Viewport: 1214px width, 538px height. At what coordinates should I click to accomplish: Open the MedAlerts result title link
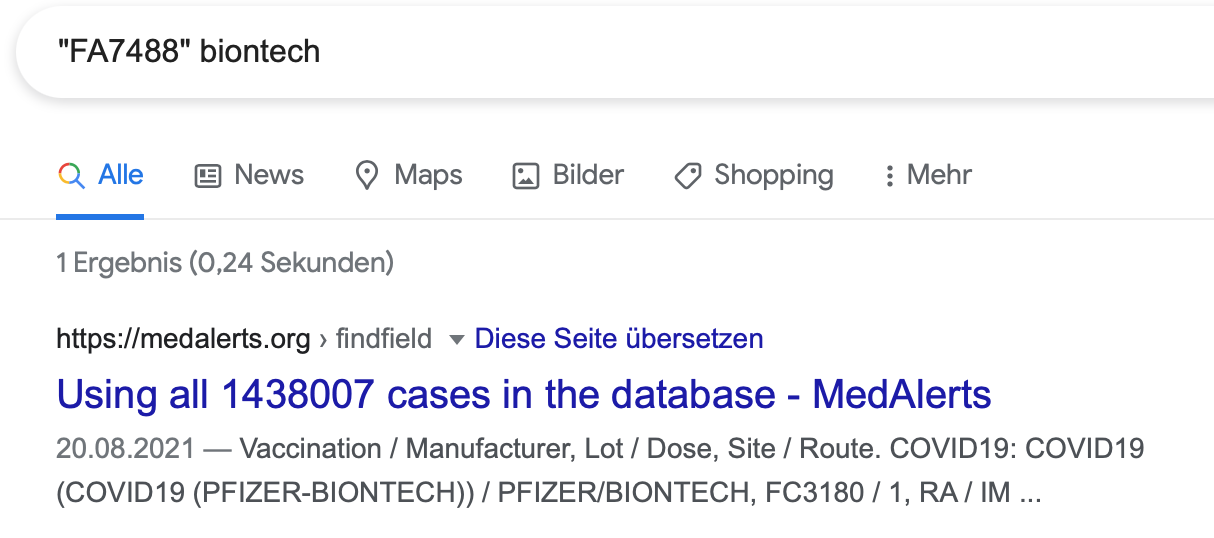[524, 395]
